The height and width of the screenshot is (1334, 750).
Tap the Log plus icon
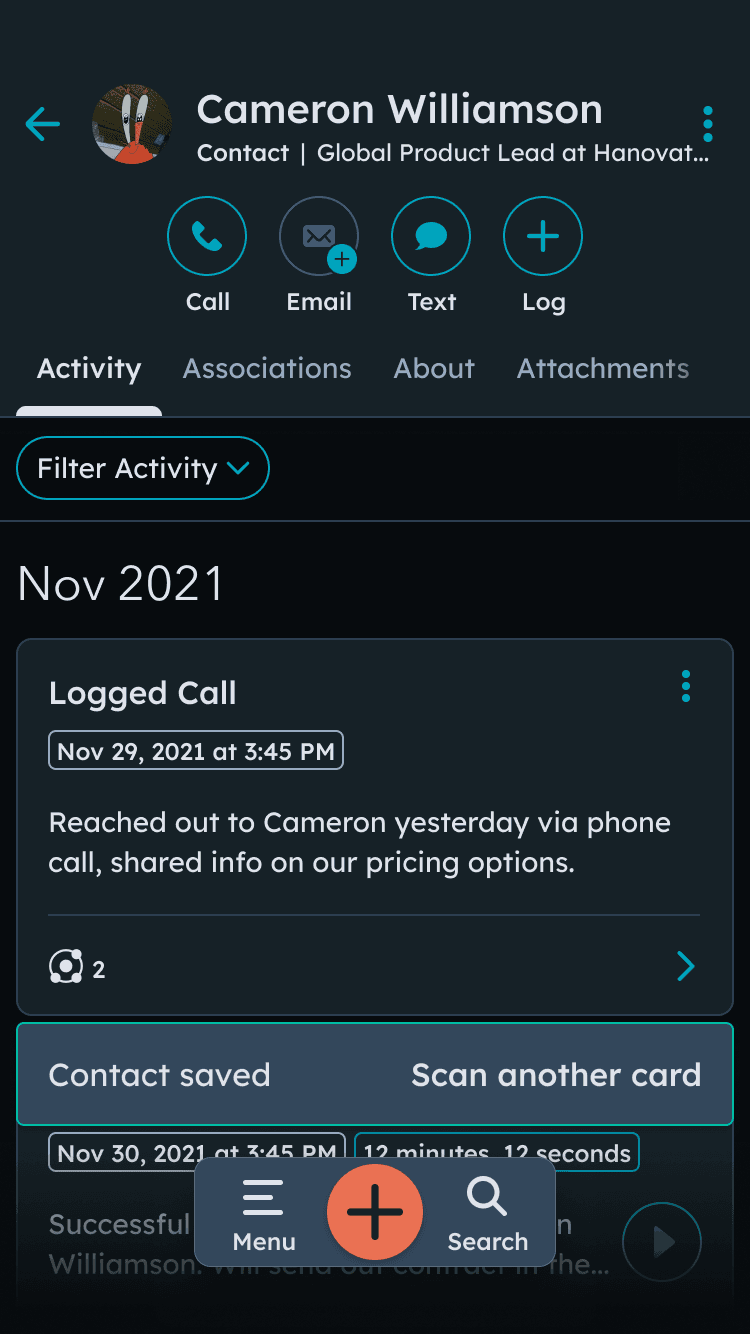pos(543,236)
